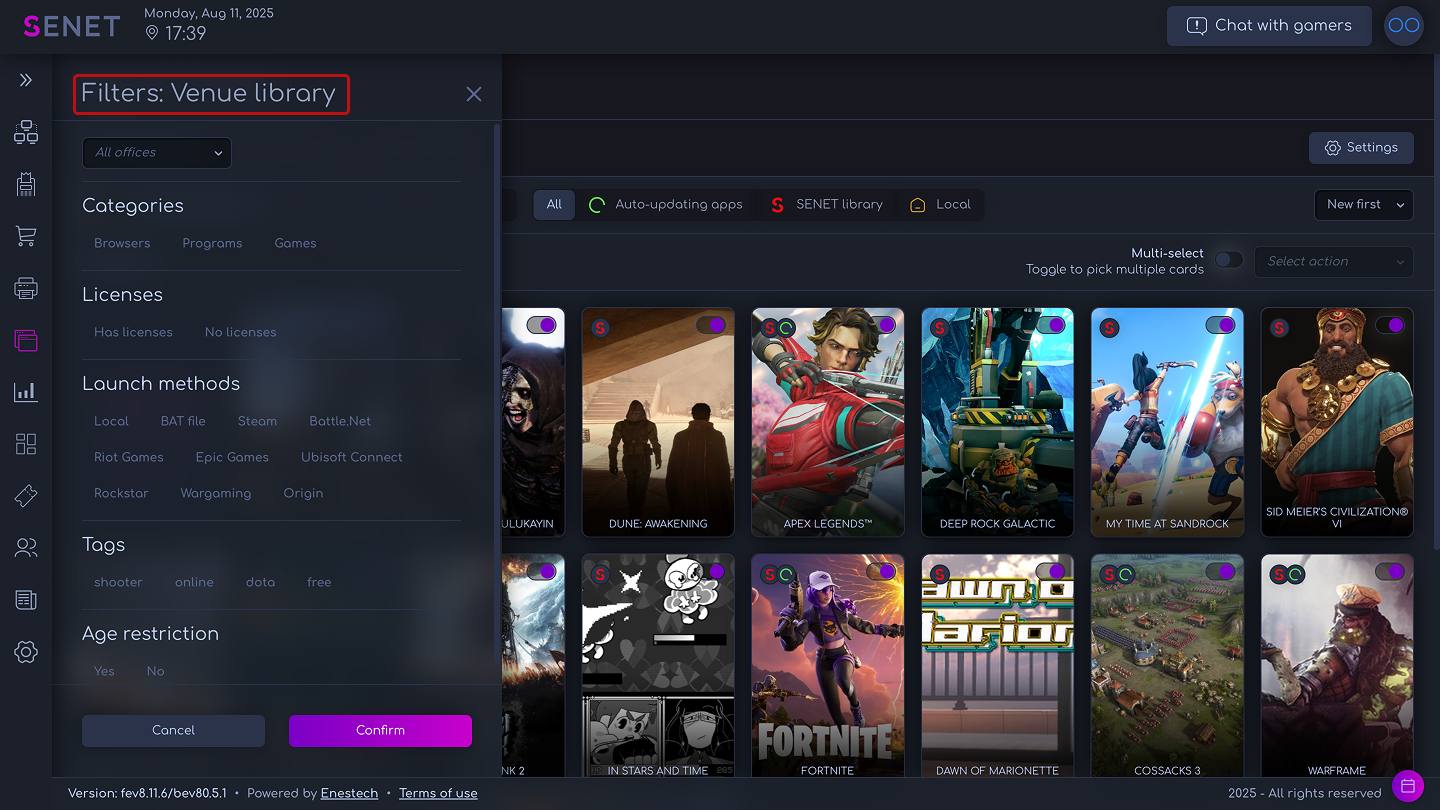Open the building/clubs sidebar icon
1440x810 pixels.
click(26, 184)
